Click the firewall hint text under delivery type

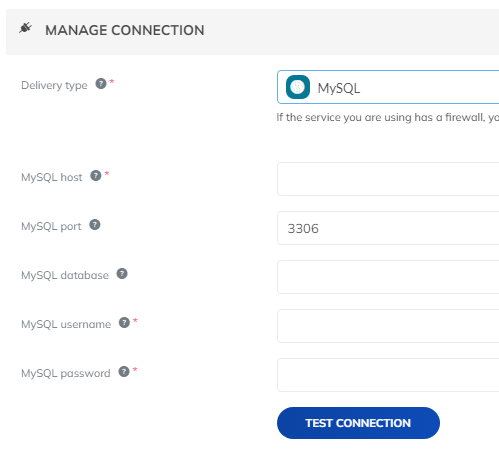pyautogui.click(x=388, y=117)
